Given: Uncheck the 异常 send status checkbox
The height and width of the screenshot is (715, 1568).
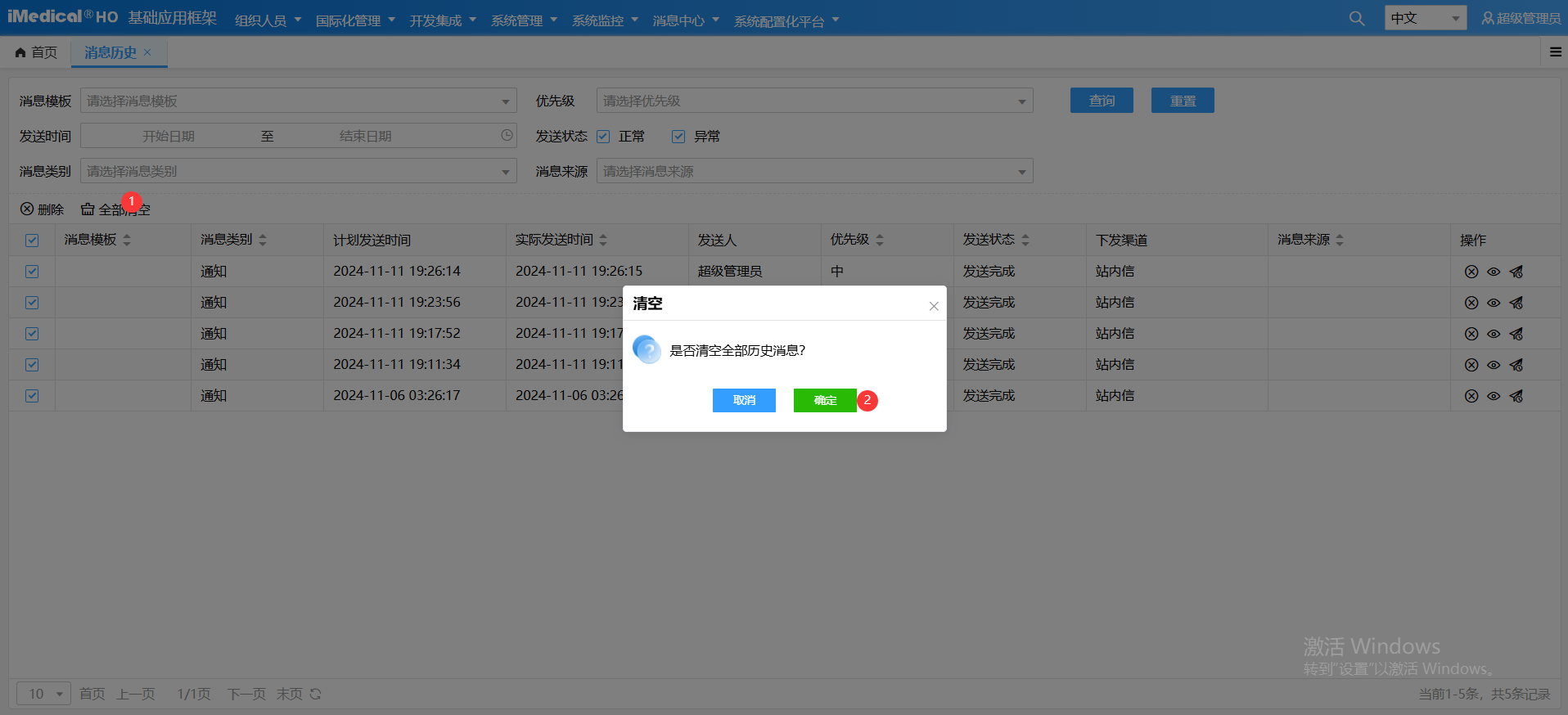Looking at the screenshot, I should click(678, 137).
